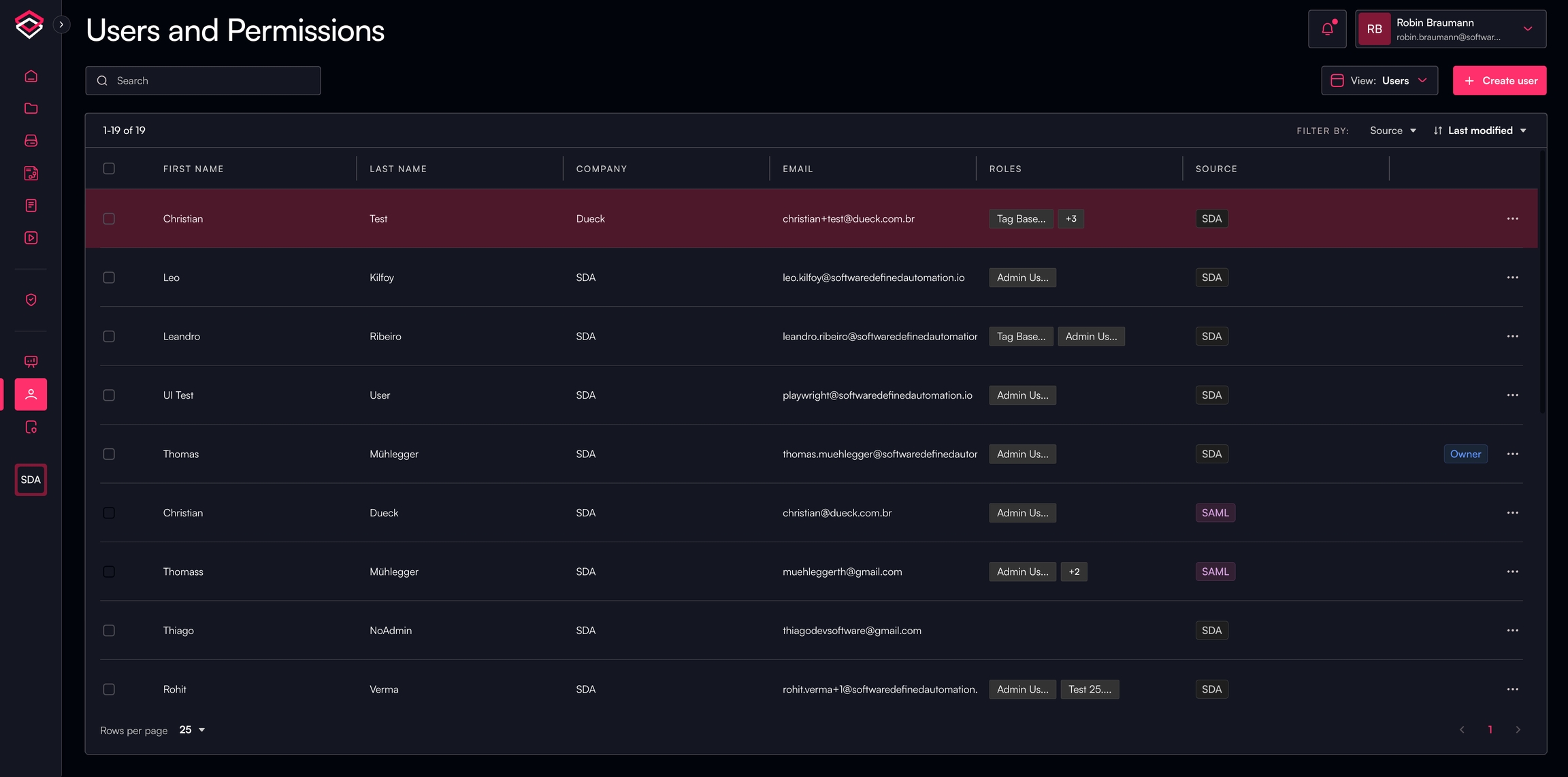
Task: Tick the checkbox for Rohit Verma
Action: [109, 689]
